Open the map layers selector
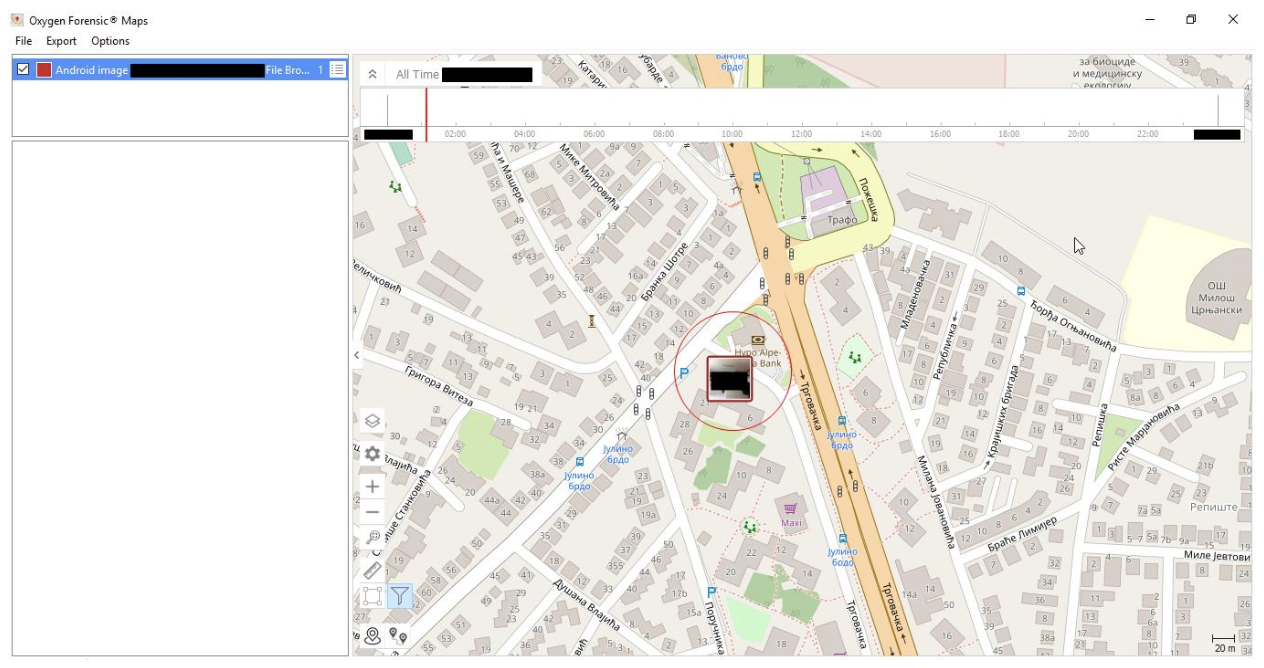 pyautogui.click(x=372, y=421)
